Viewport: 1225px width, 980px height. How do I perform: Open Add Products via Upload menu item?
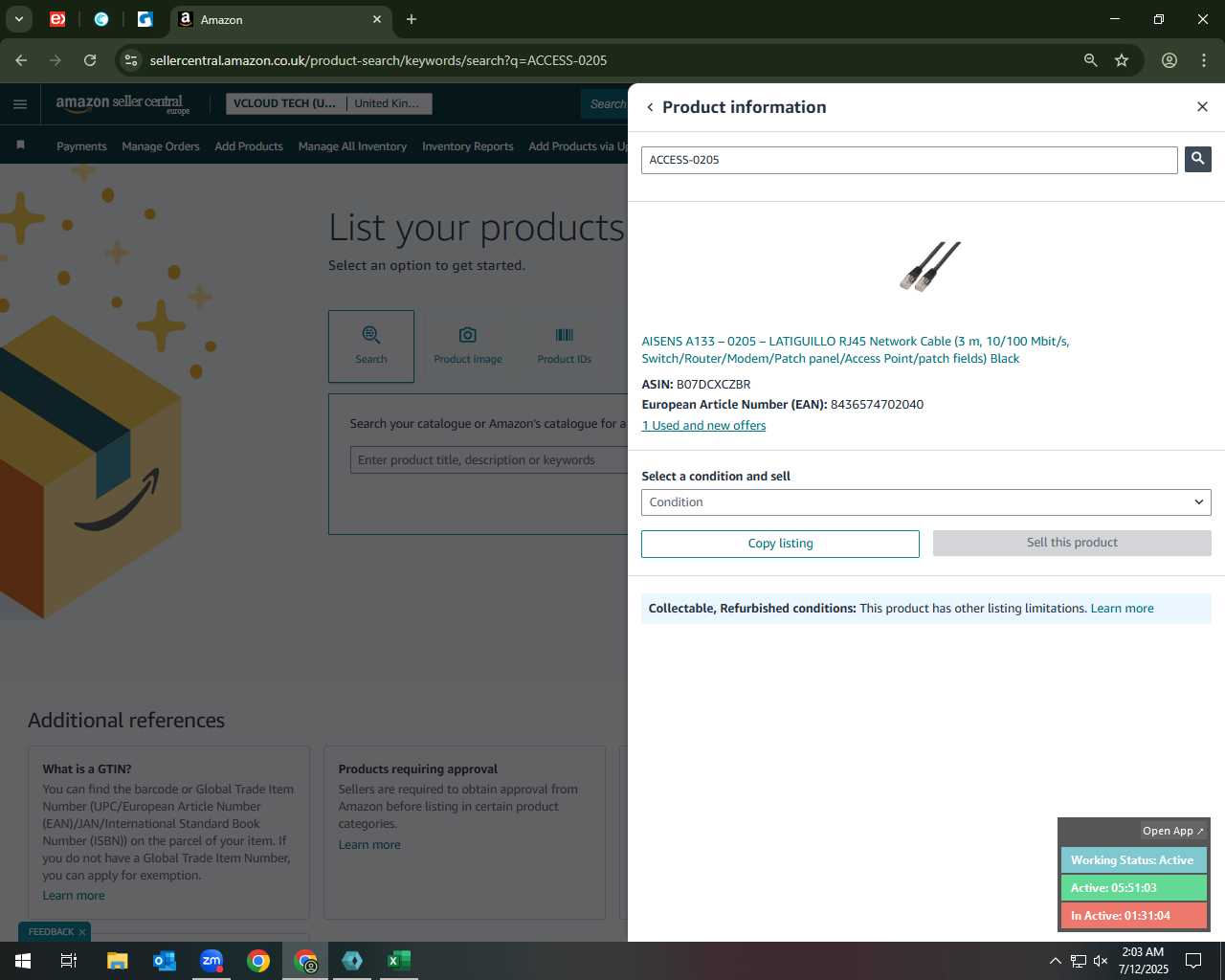578,146
